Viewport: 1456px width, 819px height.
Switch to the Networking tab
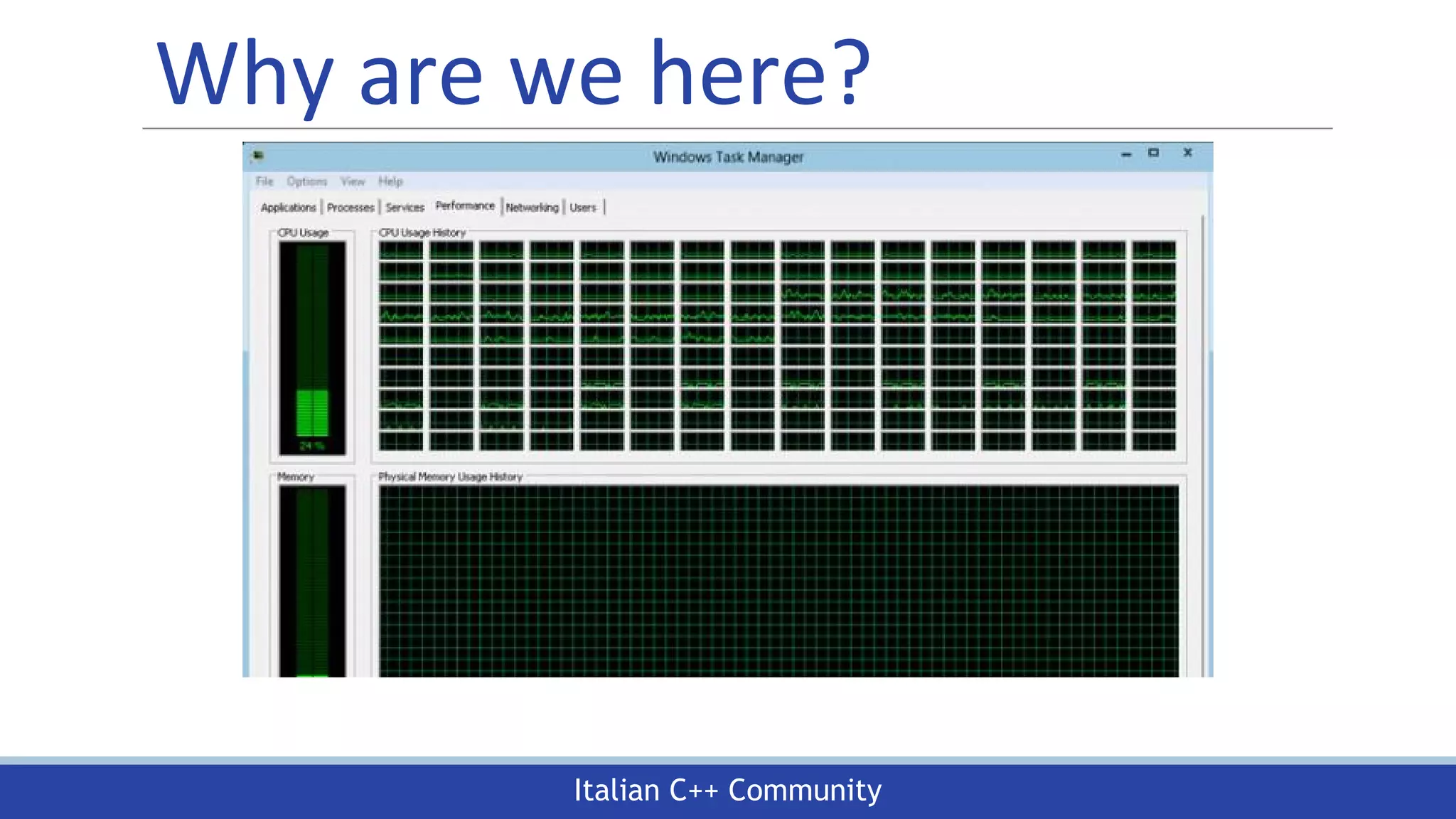click(x=532, y=208)
